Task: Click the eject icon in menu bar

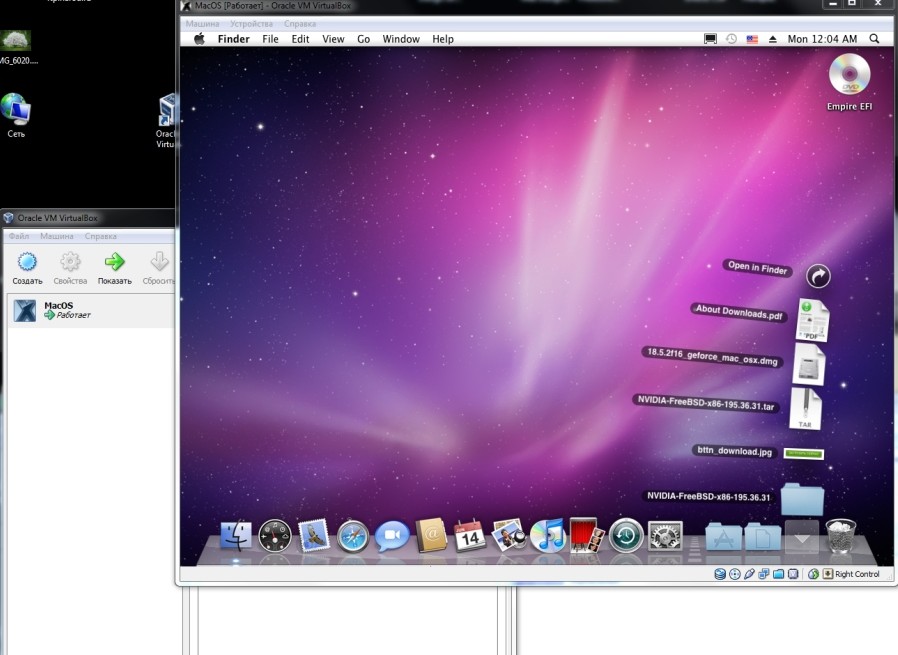Action: [773, 39]
